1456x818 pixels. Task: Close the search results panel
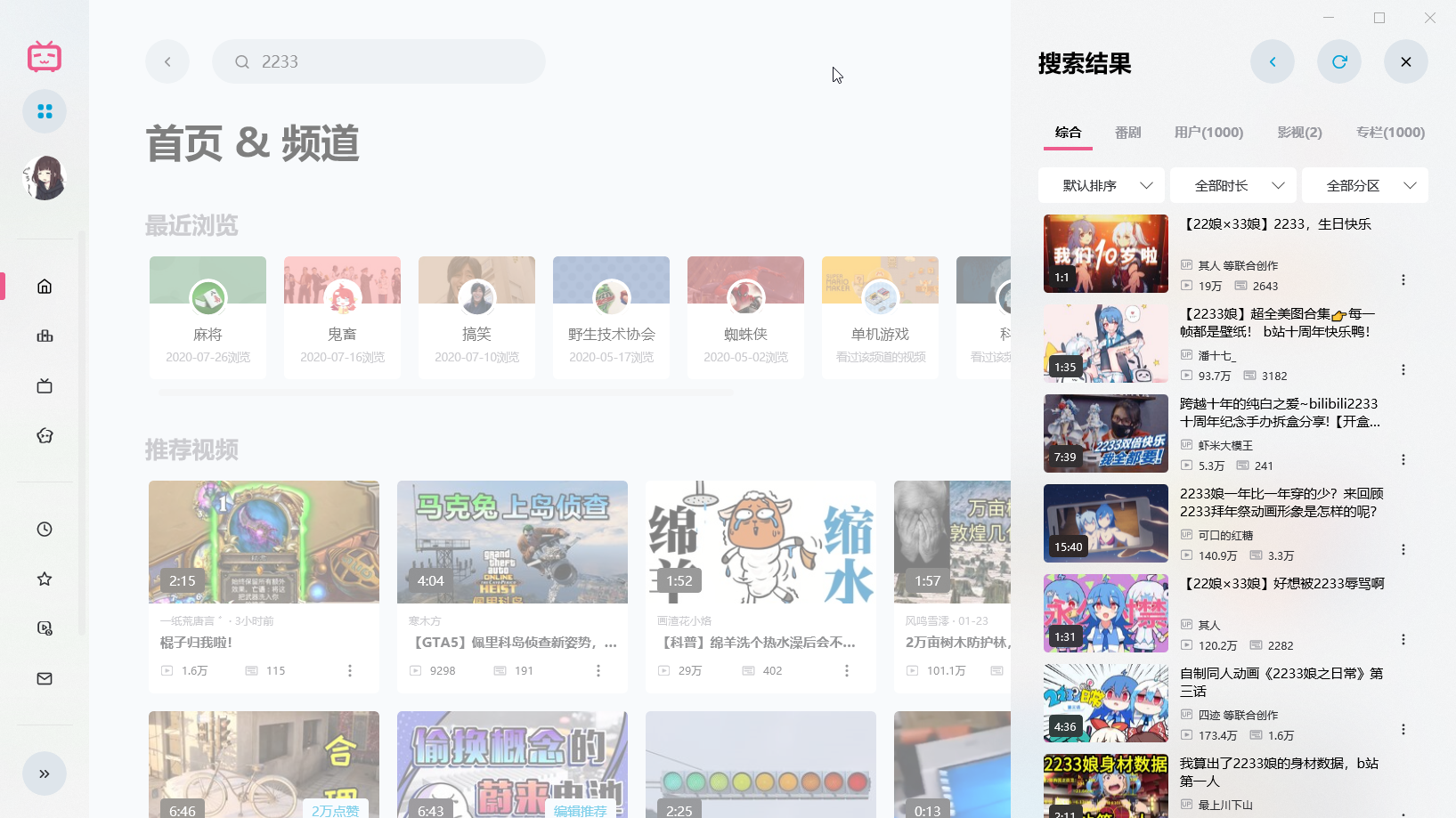[1406, 61]
